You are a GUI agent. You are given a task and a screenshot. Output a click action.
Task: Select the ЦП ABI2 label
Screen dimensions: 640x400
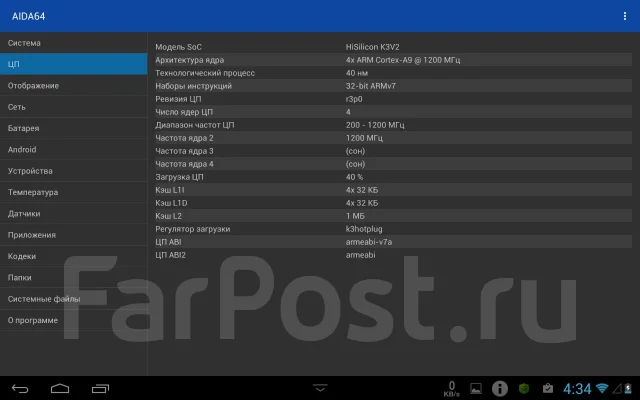[x=170, y=255]
